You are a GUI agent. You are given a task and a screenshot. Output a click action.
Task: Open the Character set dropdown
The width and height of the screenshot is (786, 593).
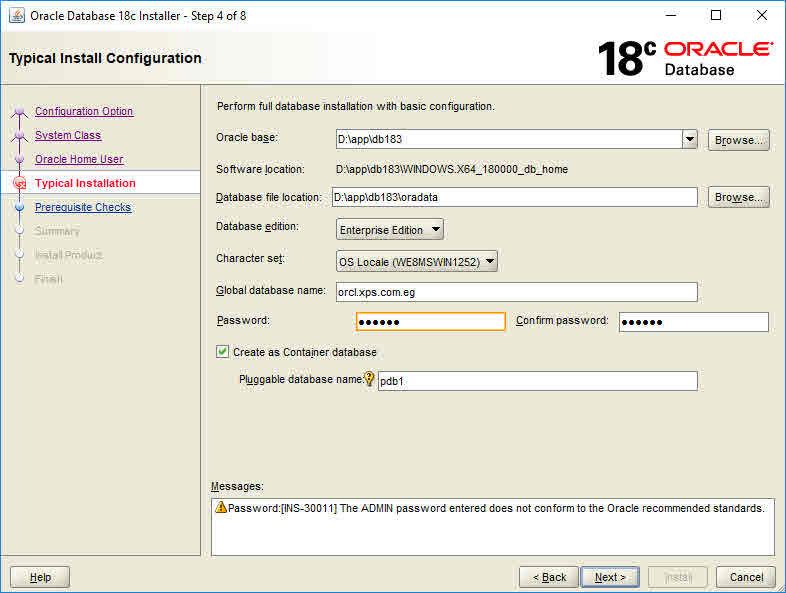point(417,262)
